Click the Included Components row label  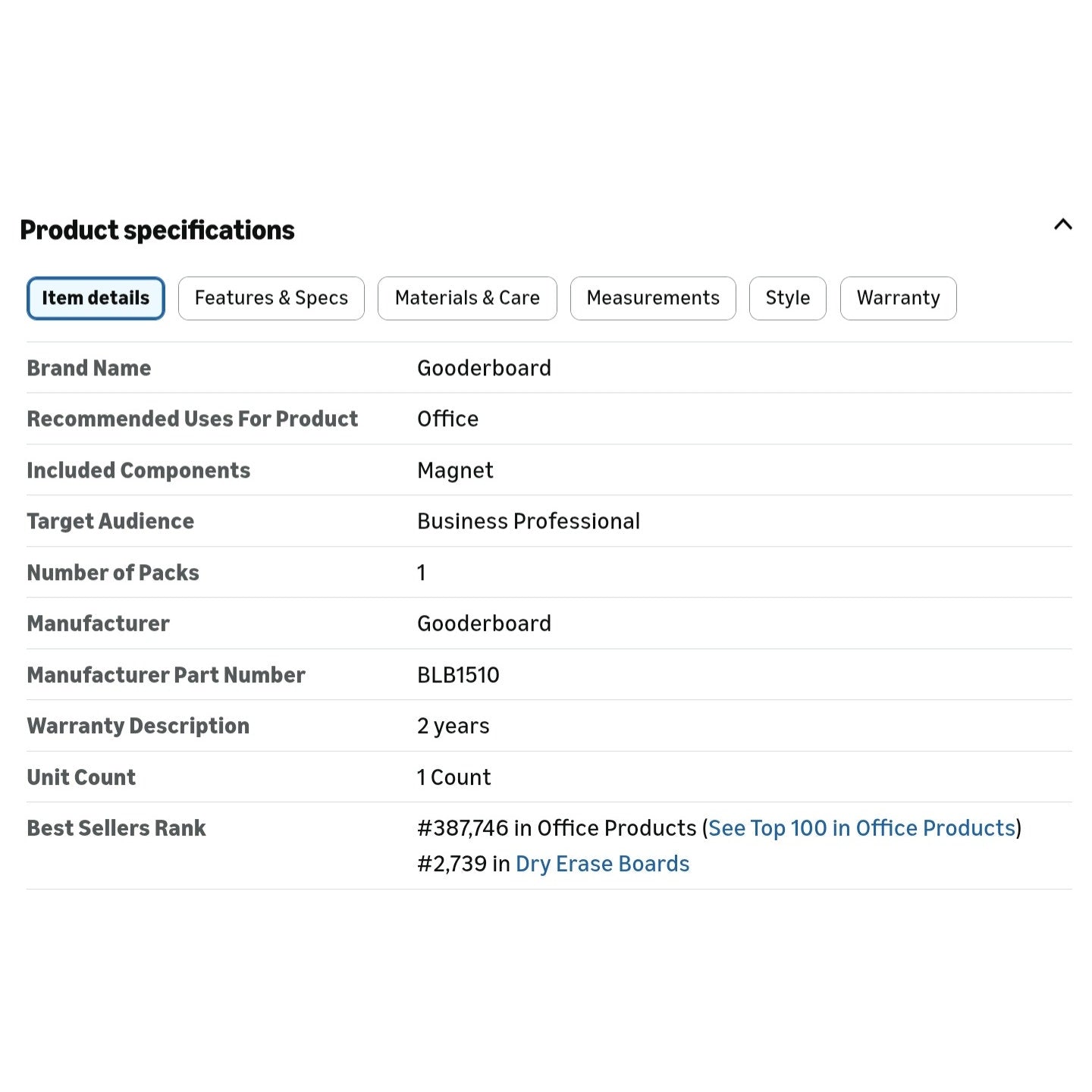(138, 470)
